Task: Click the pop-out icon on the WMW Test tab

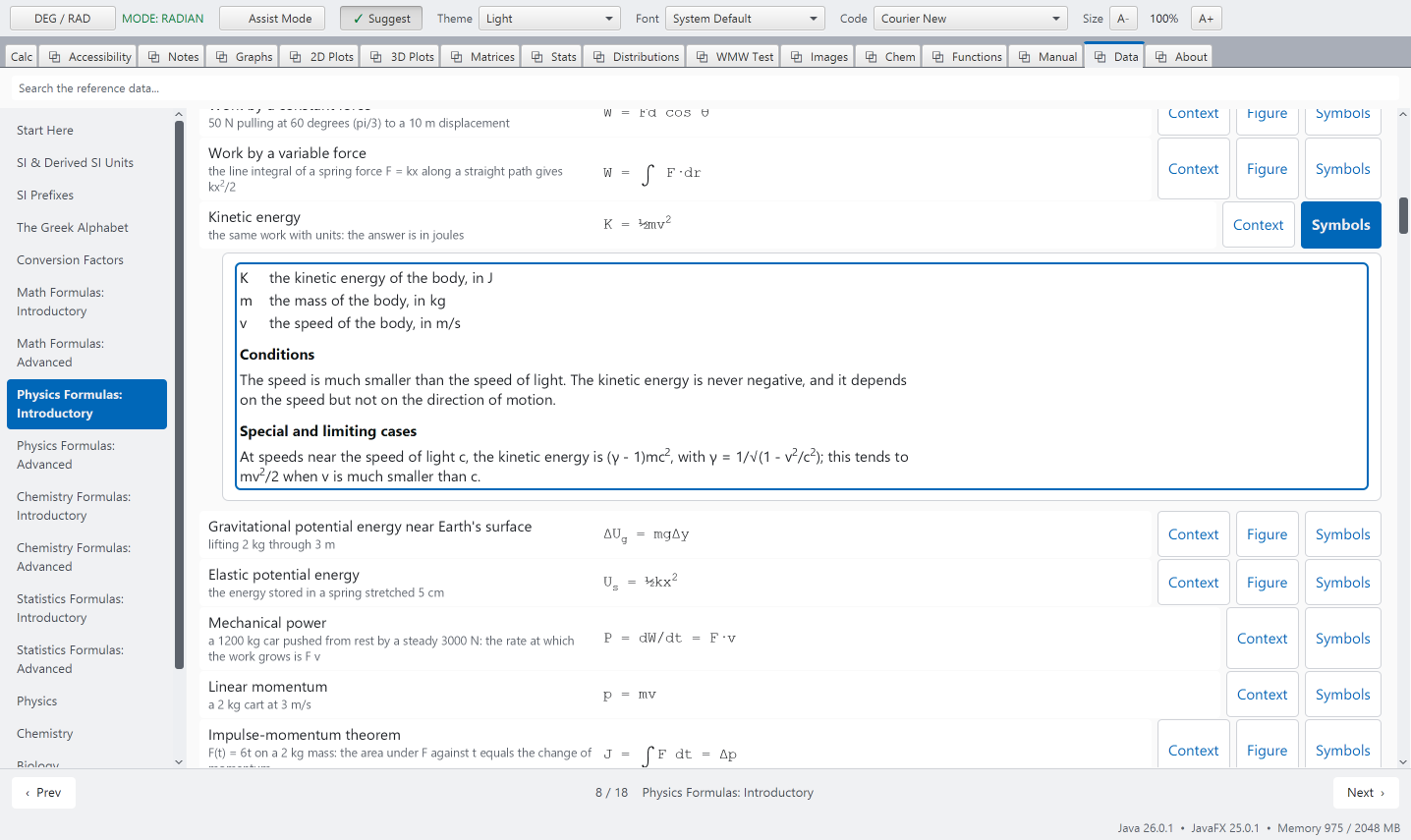Action: point(703,57)
